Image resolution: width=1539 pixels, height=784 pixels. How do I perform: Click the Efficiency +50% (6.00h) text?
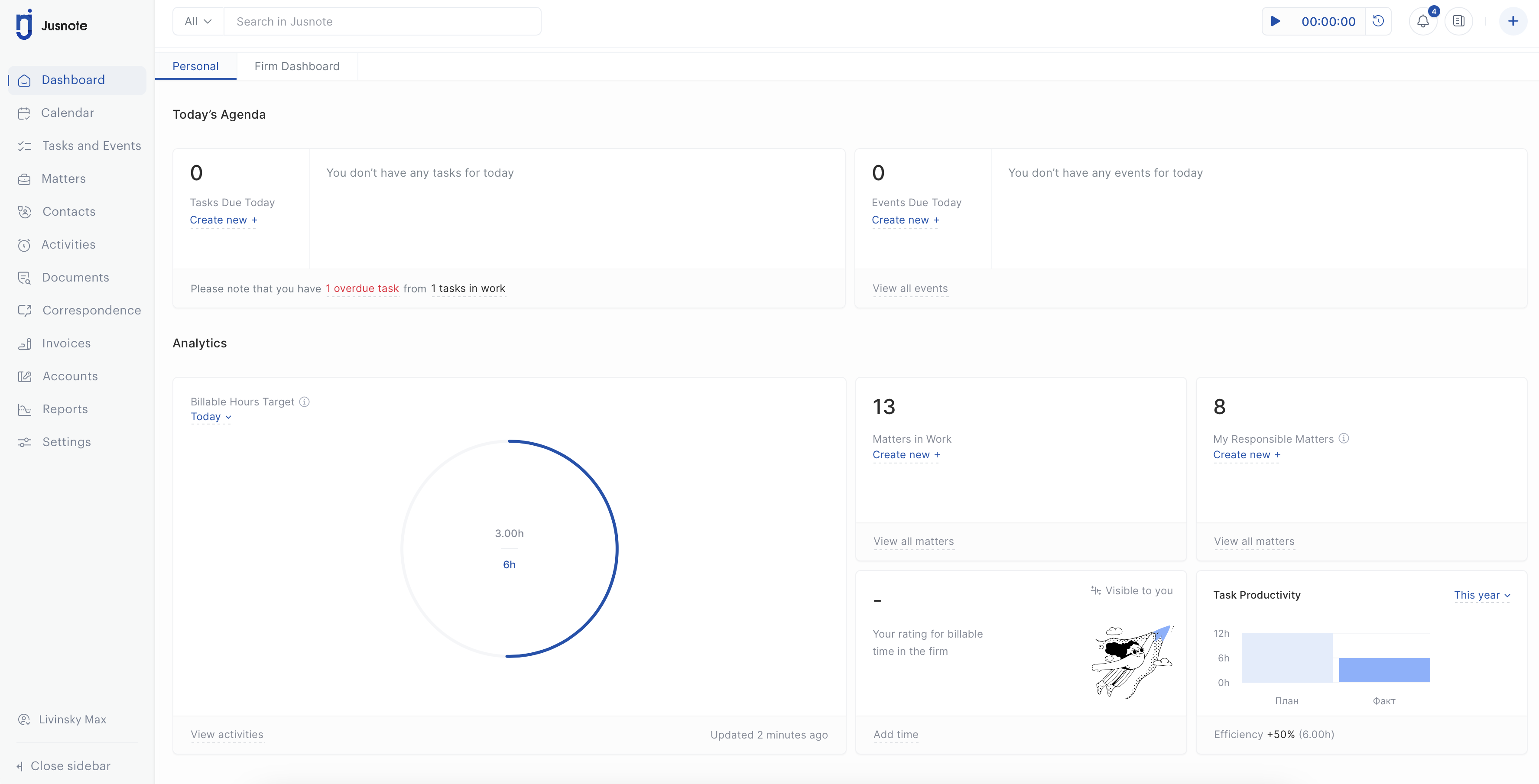[x=1274, y=735]
